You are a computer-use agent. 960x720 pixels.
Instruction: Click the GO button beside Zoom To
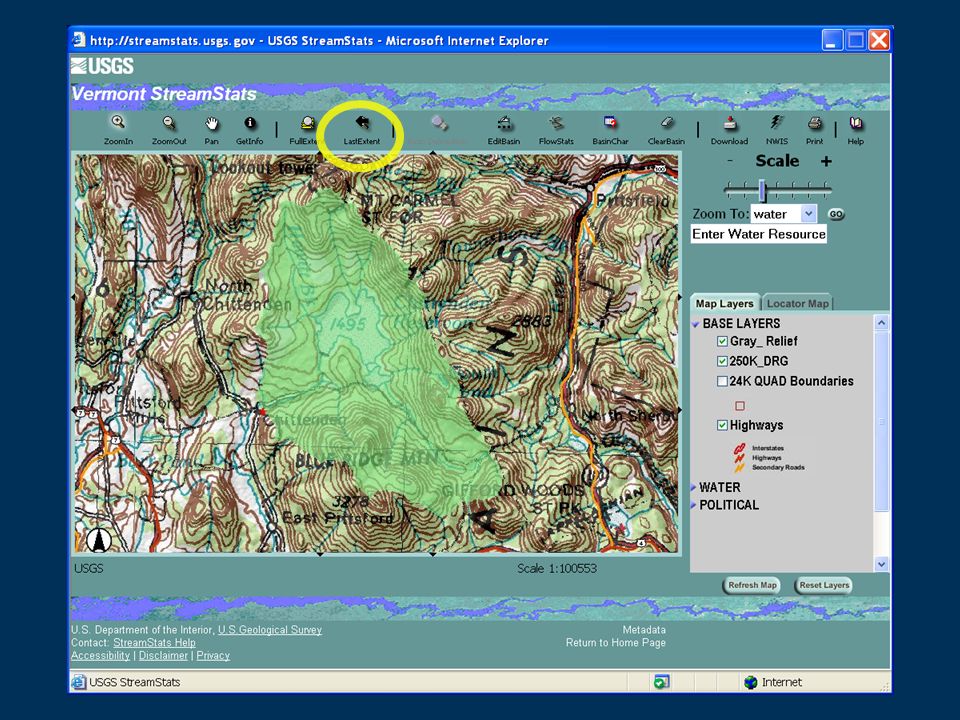(x=836, y=214)
